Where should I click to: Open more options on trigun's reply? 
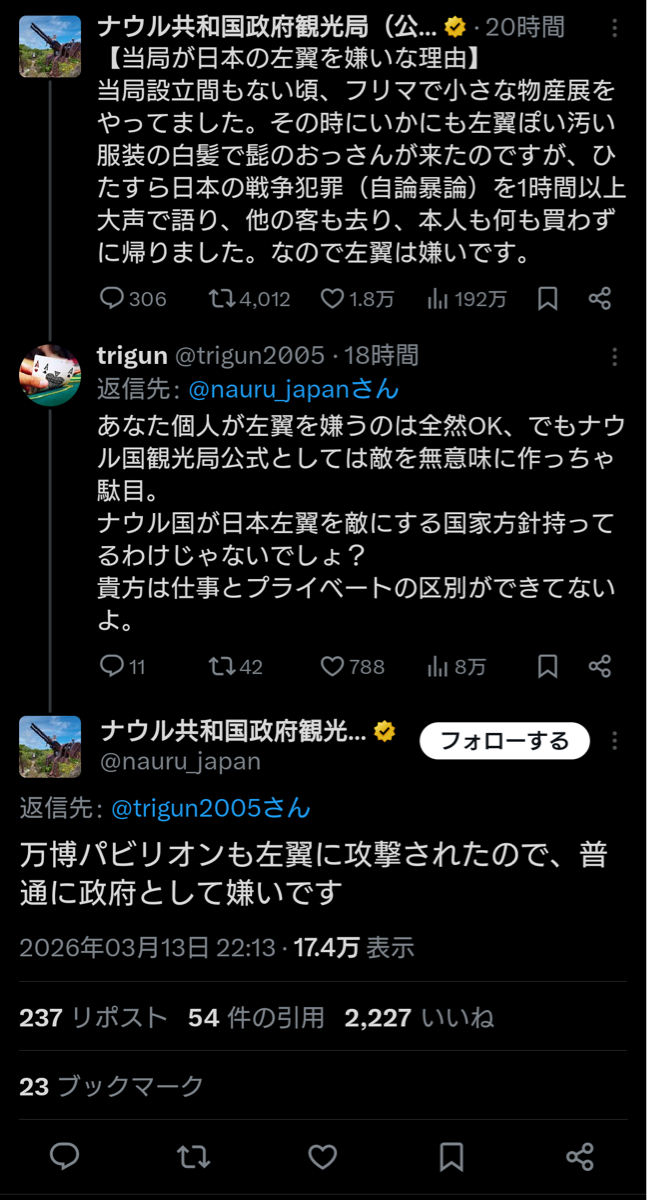(x=615, y=356)
